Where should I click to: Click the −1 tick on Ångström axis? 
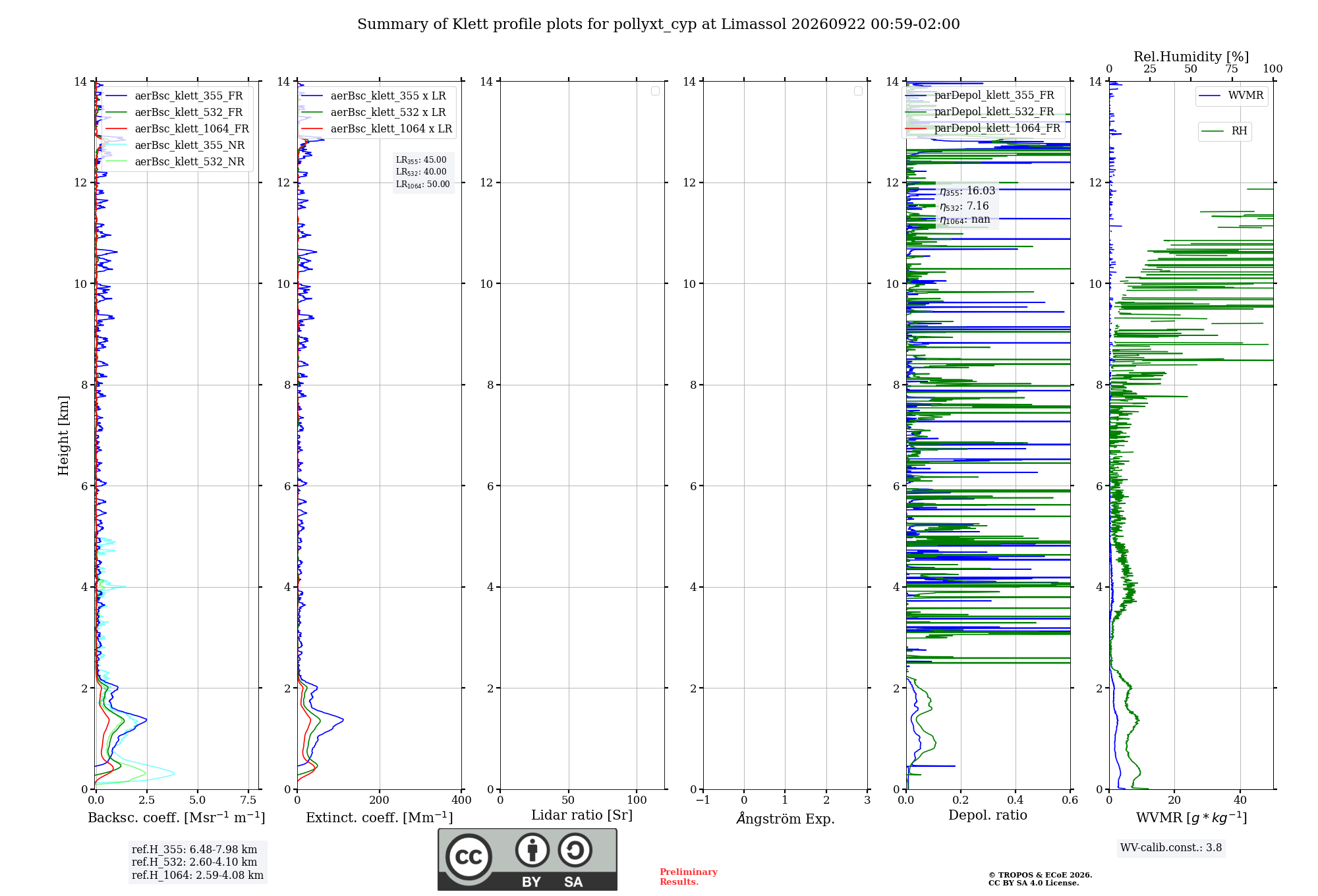[x=703, y=800]
